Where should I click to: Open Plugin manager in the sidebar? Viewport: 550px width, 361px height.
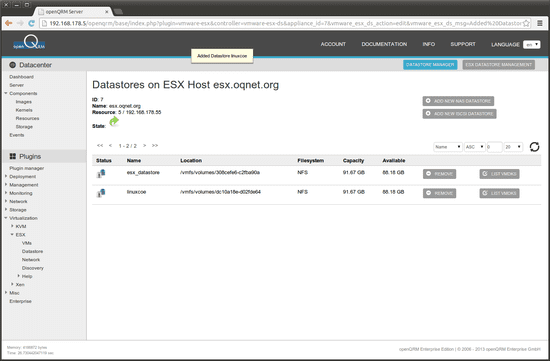coord(27,168)
